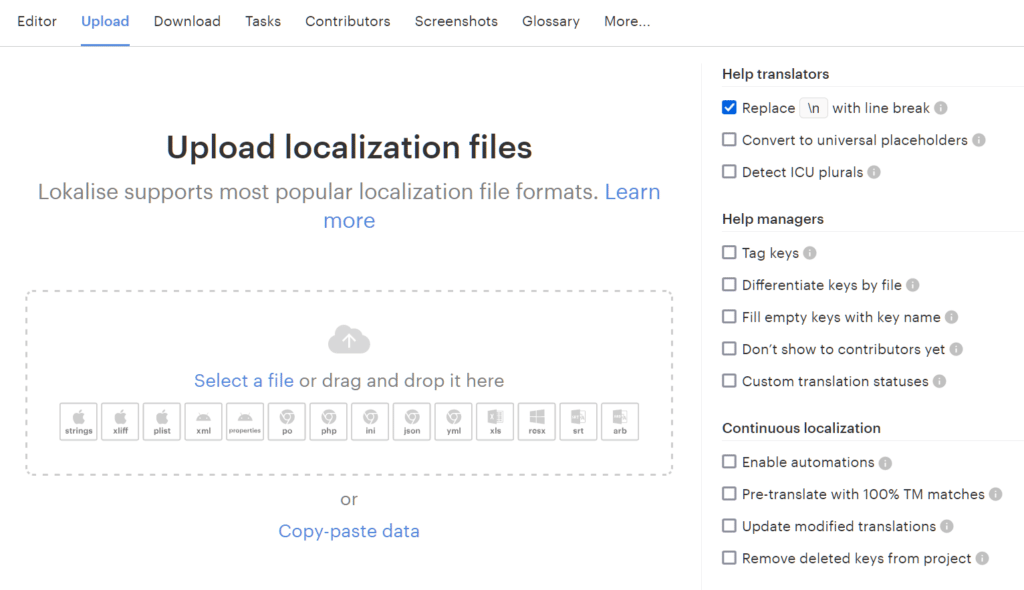Screen dimensions: 1024x590
Task: Check Differentiate keys by file
Action: pos(729,285)
